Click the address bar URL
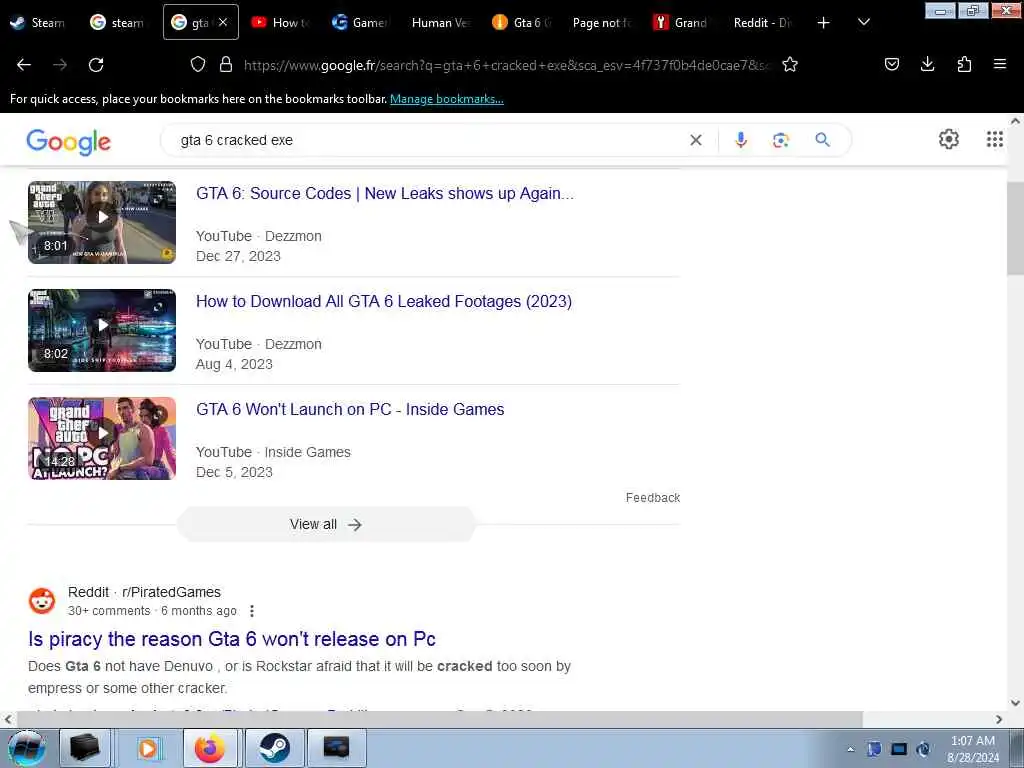1024x768 pixels. (x=506, y=65)
